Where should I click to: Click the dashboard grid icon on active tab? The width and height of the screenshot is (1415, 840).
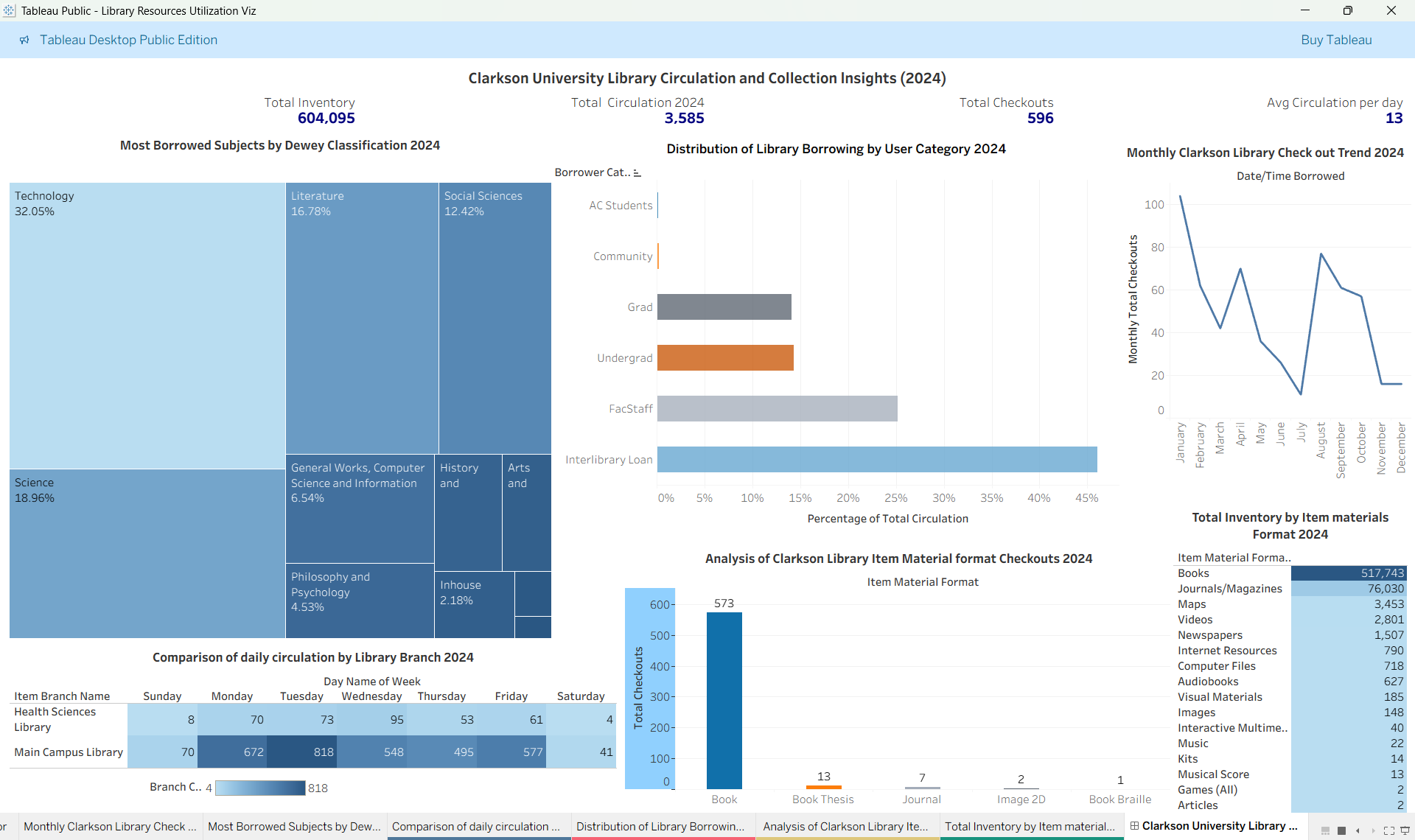[1134, 826]
